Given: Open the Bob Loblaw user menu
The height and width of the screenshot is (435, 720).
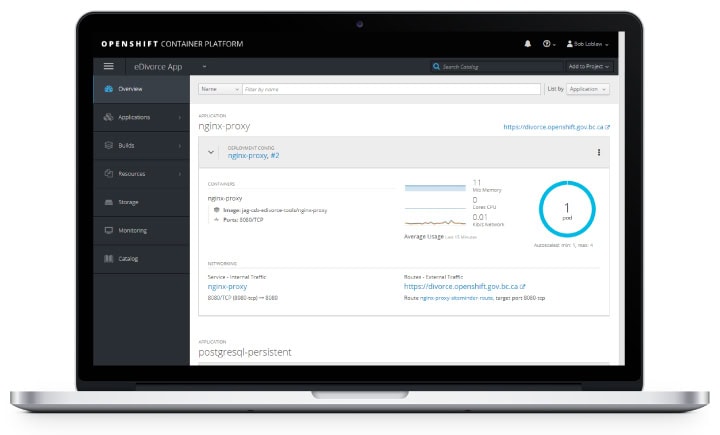Looking at the screenshot, I should 587,44.
